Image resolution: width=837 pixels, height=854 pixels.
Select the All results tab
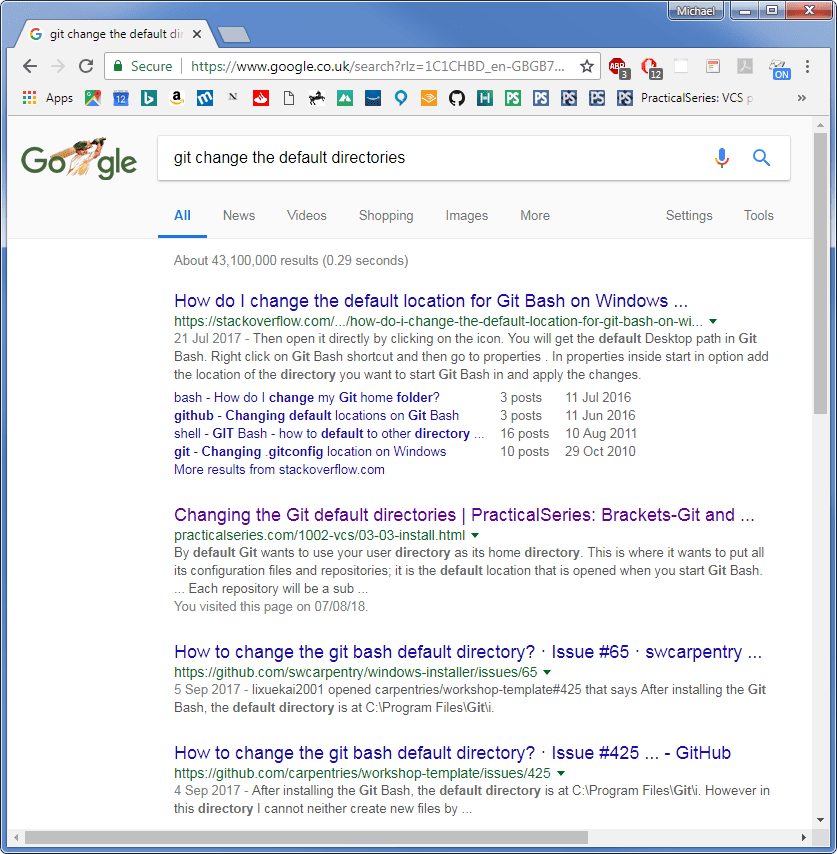[x=182, y=216]
